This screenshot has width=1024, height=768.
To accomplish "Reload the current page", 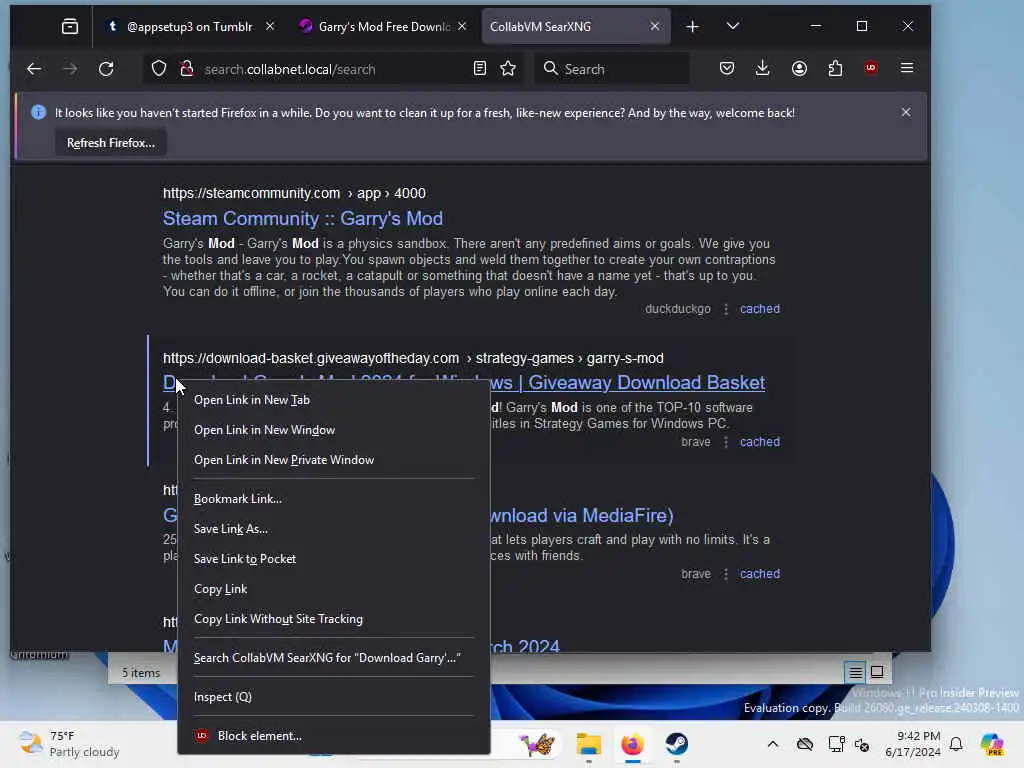I will [106, 69].
